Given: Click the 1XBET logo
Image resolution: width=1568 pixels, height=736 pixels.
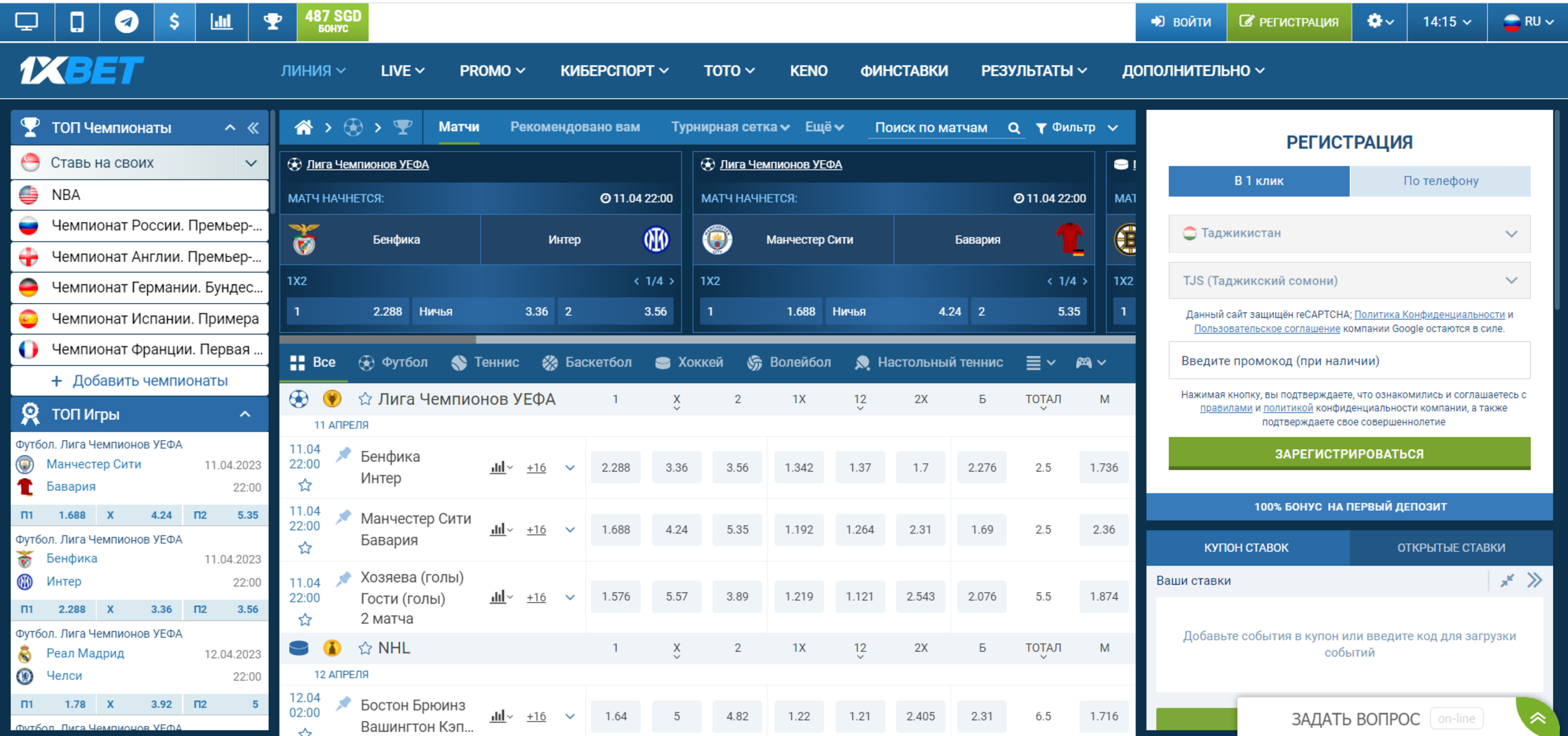Looking at the screenshot, I should [x=82, y=70].
